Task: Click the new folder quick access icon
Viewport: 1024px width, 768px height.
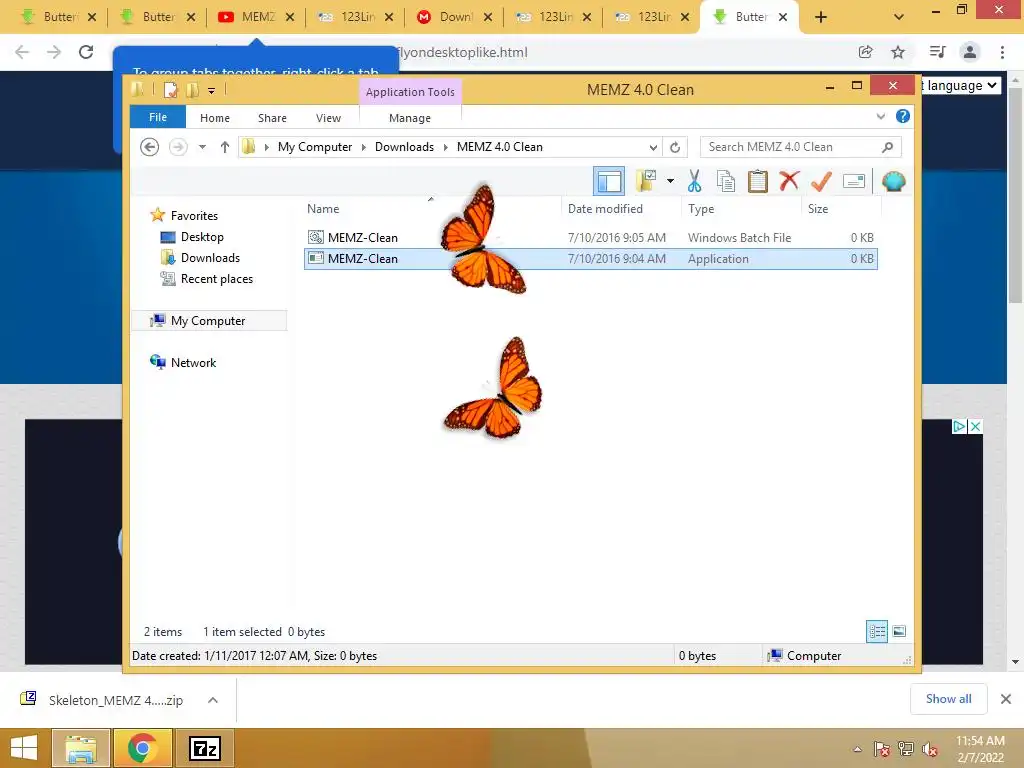Action: 192,90
